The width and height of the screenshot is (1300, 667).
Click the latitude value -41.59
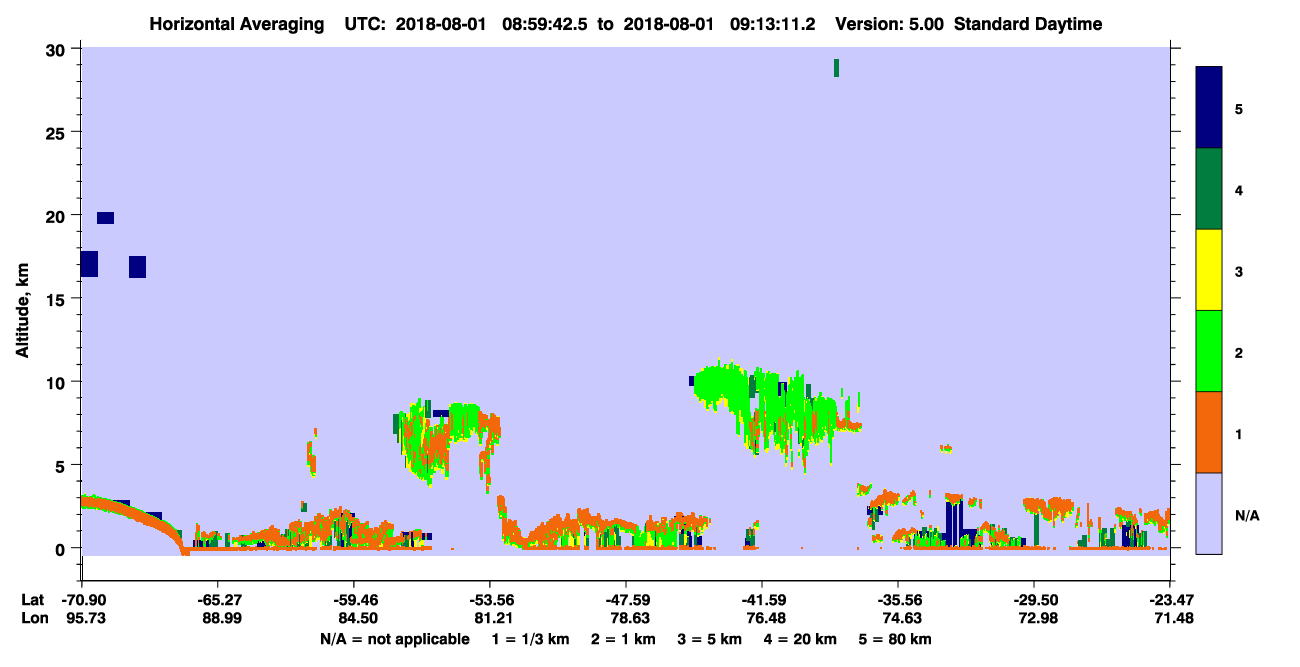pos(762,600)
